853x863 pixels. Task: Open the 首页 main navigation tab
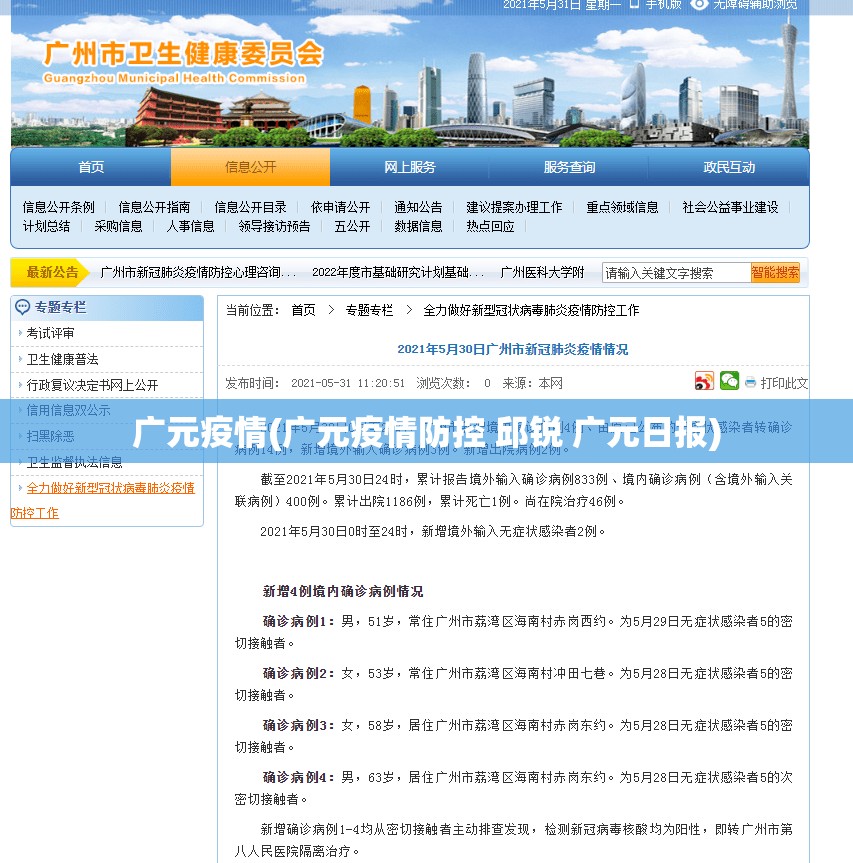pos(91,167)
